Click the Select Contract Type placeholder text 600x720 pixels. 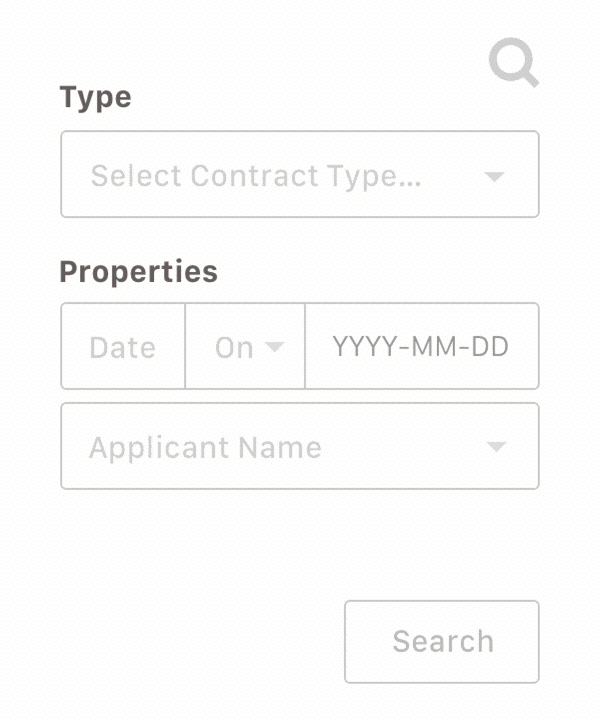point(256,176)
